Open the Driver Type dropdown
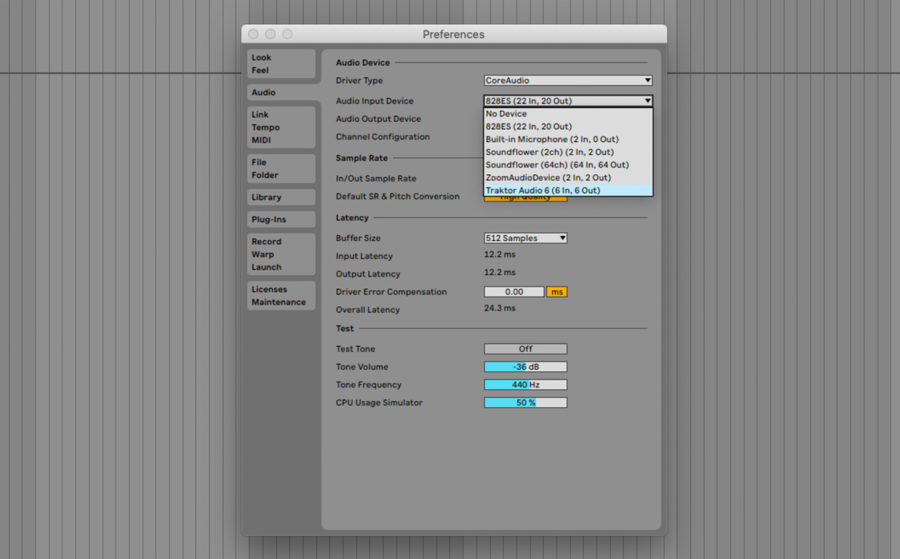Image resolution: width=900 pixels, height=559 pixels. [567, 81]
